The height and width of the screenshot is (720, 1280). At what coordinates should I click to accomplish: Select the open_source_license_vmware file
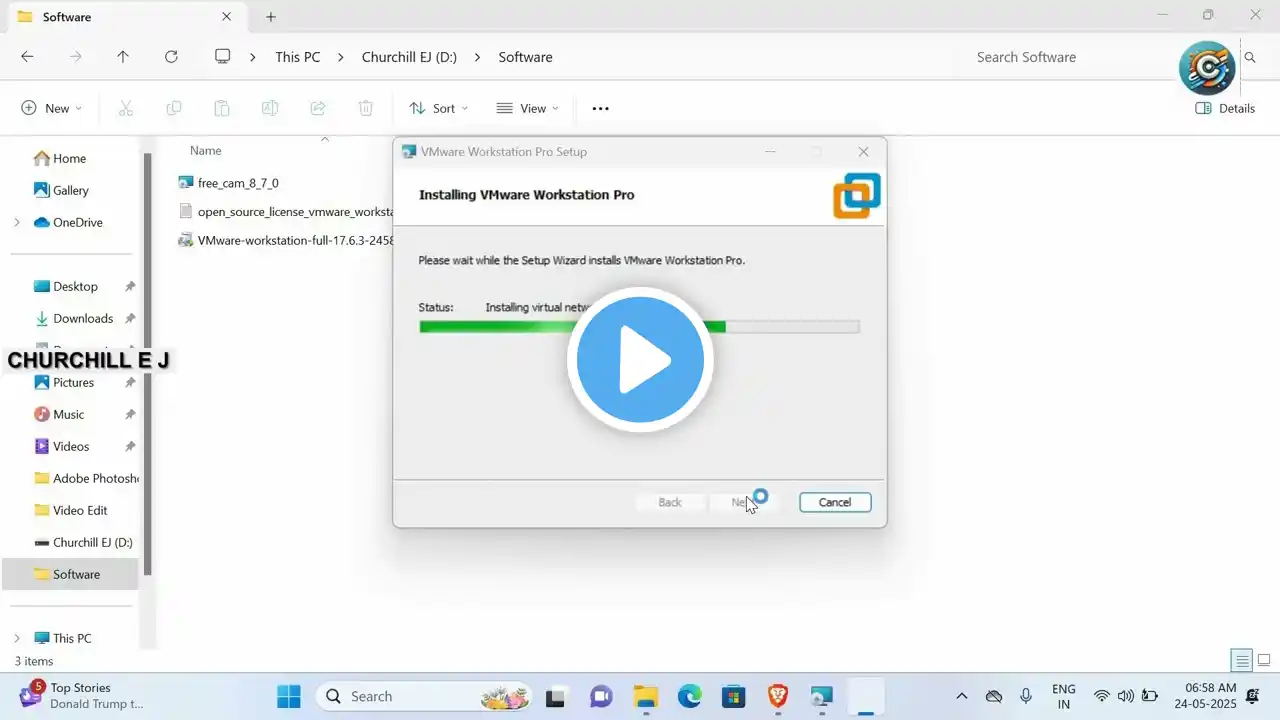285,211
